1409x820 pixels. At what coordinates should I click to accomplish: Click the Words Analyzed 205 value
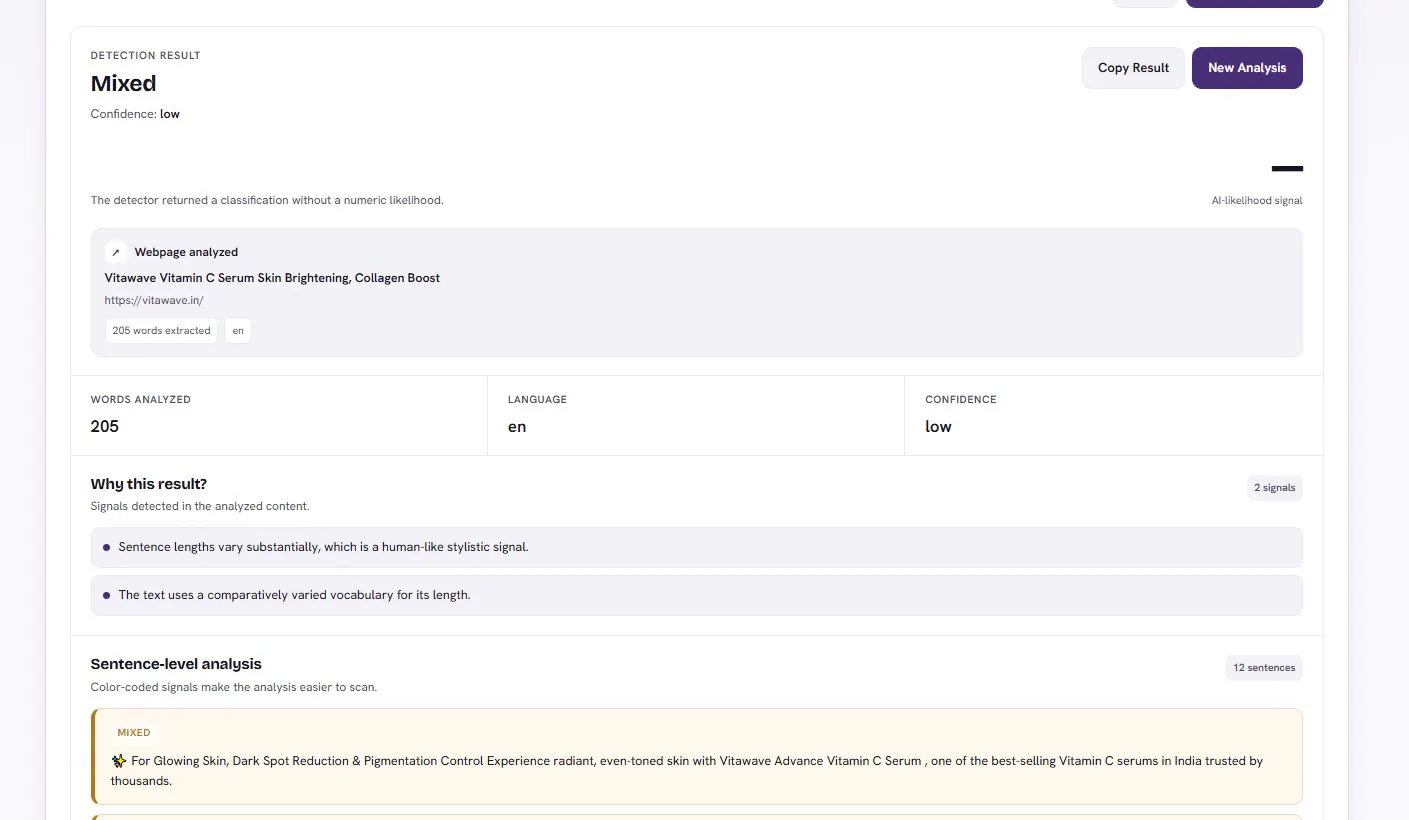(x=105, y=427)
